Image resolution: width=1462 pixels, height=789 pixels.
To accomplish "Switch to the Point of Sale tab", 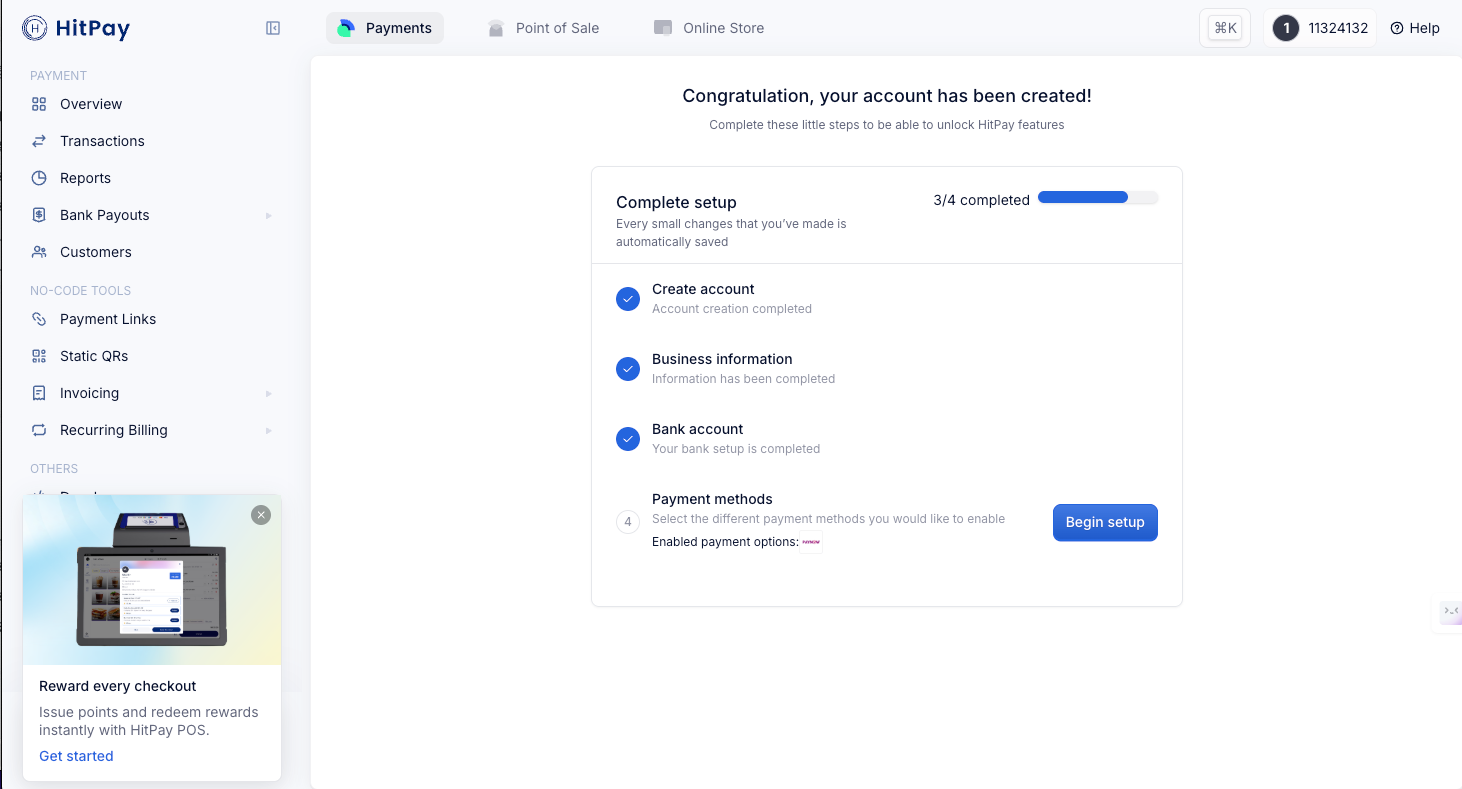I will point(543,28).
